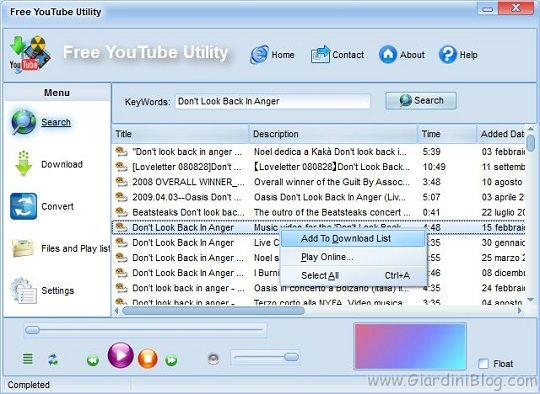Sort by the Title column header
The image size is (540, 394).
point(180,134)
